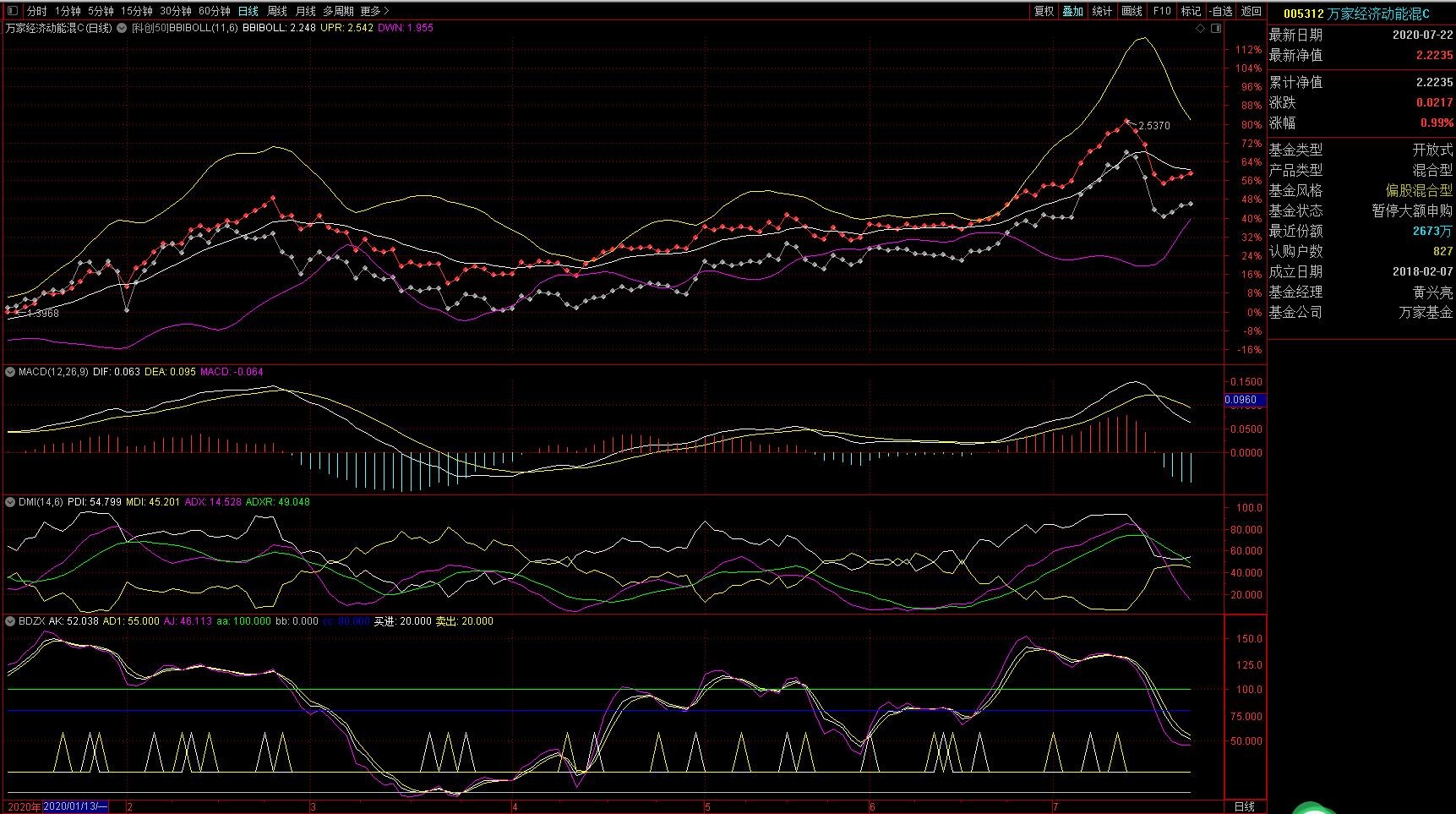Click the fund manager name 黄兴亮

click(1433, 292)
